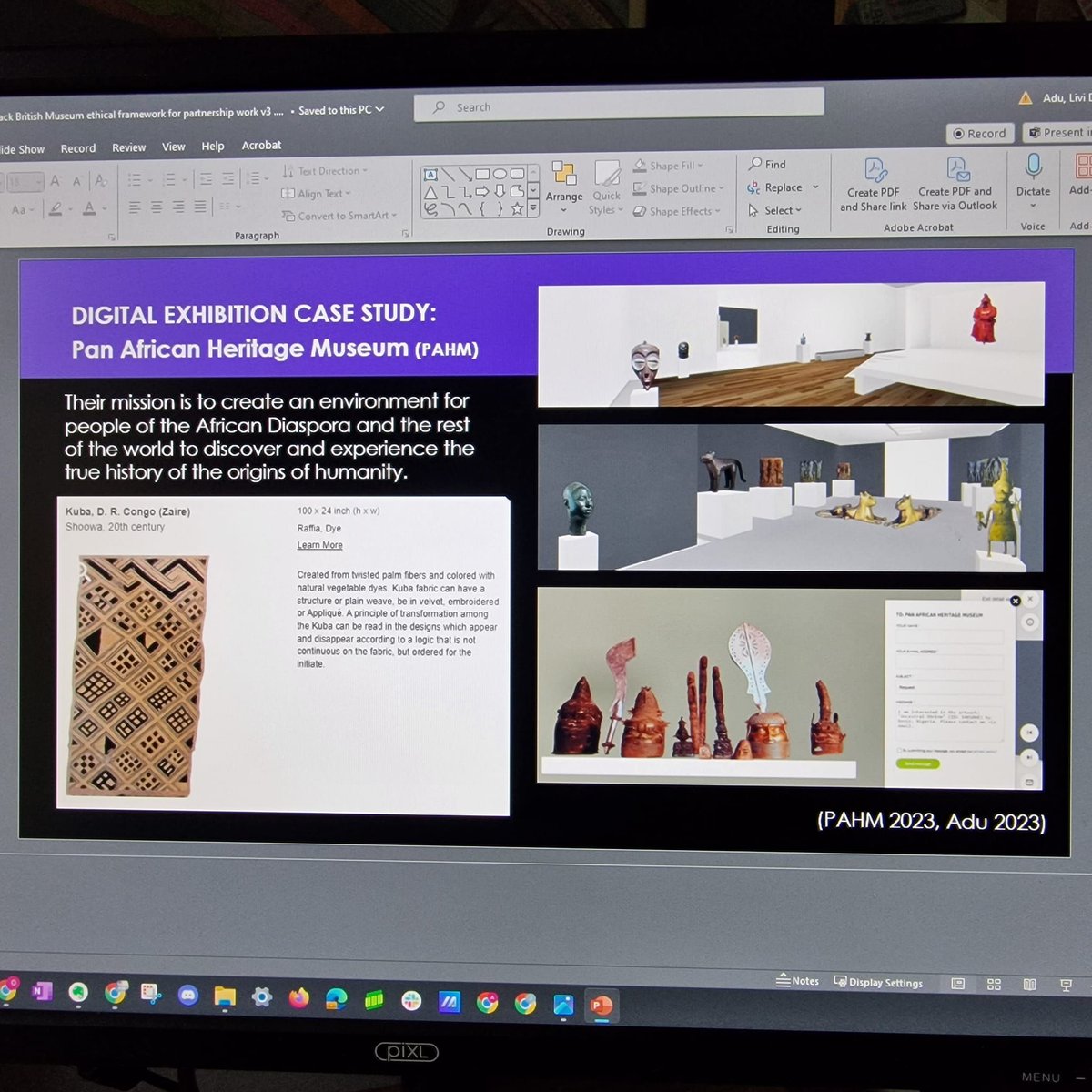Click the Record button at top right
This screenshot has width=1092, height=1092.
click(979, 133)
